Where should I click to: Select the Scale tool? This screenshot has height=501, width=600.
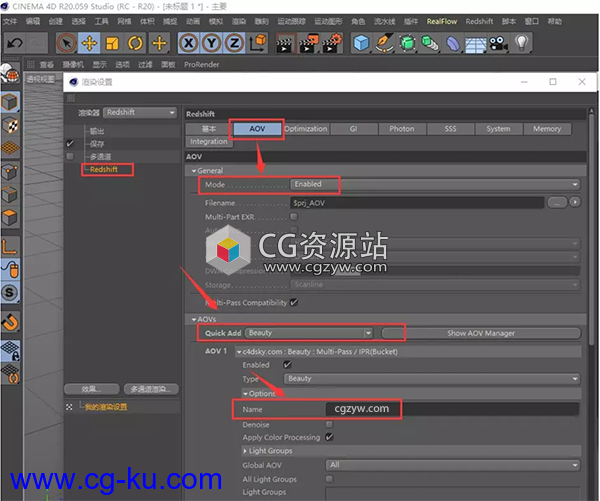click(x=112, y=43)
